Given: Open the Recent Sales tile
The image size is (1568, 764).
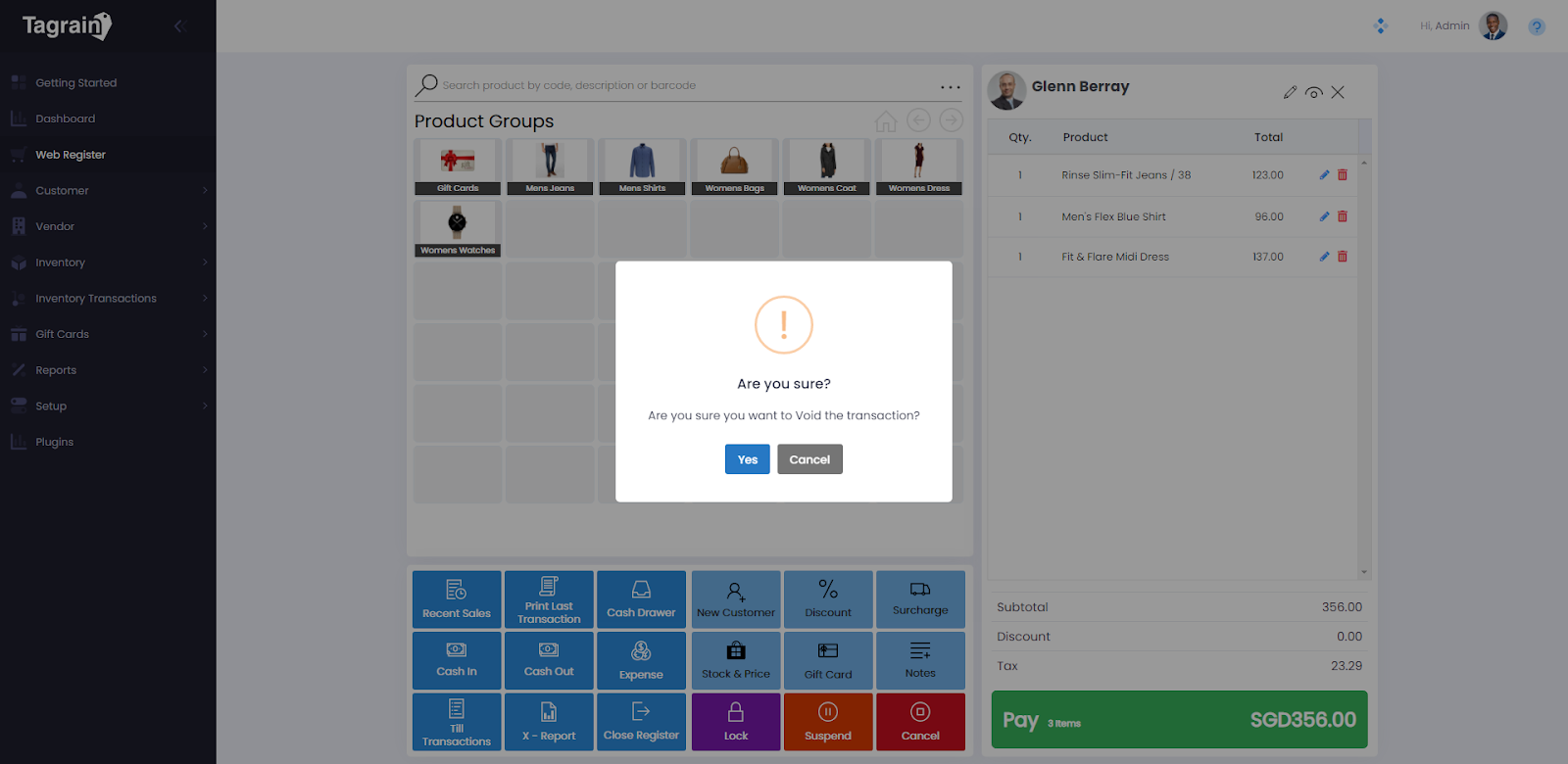Looking at the screenshot, I should pos(457,599).
